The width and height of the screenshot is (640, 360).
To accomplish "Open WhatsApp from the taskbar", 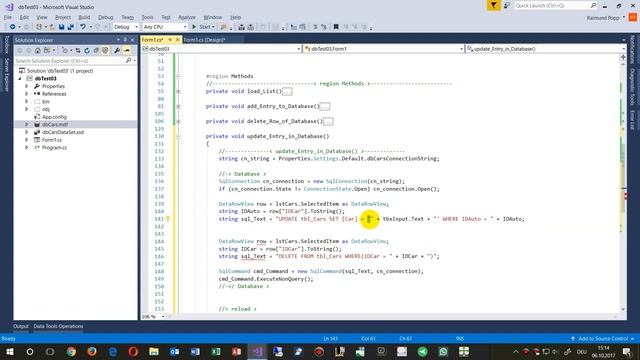I will [x=443, y=351].
